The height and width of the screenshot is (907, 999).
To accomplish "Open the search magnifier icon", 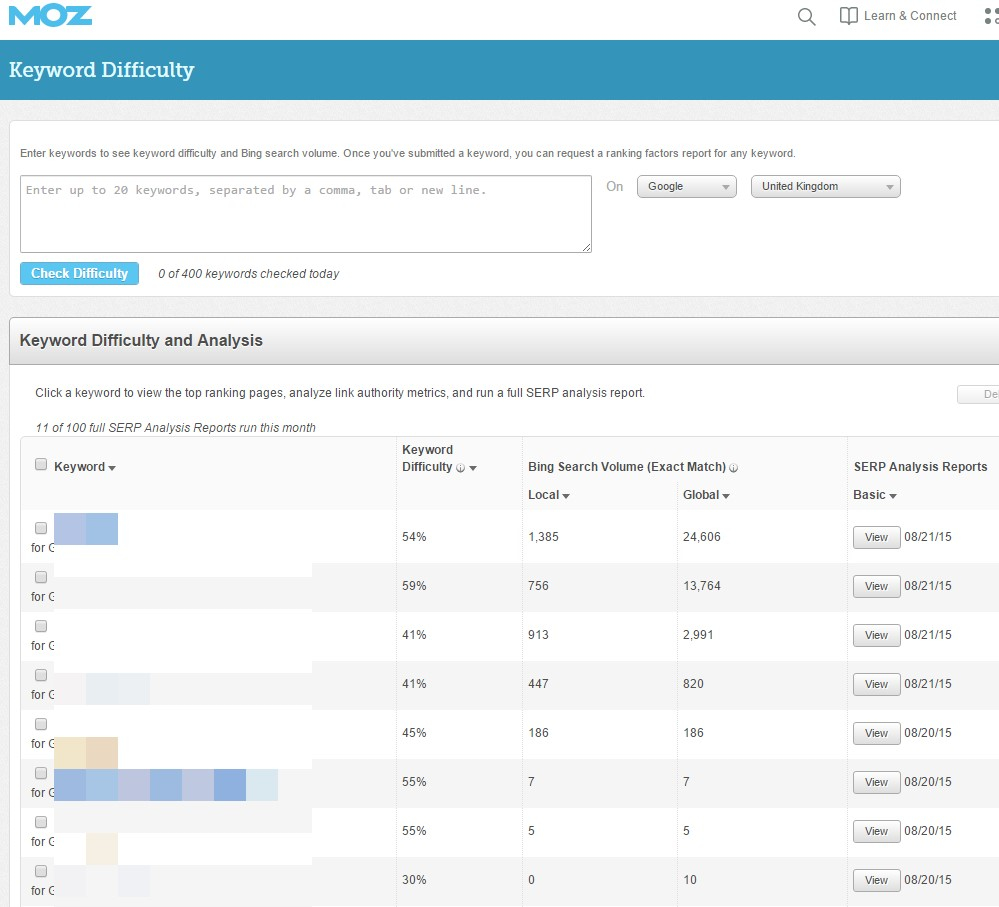I will (x=806, y=17).
